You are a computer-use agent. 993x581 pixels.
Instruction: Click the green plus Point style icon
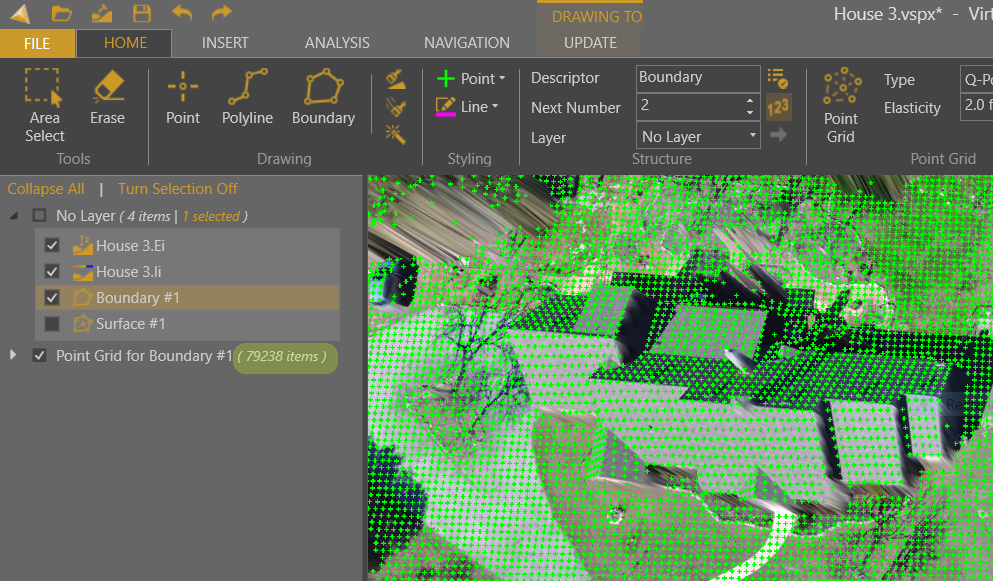click(x=446, y=79)
